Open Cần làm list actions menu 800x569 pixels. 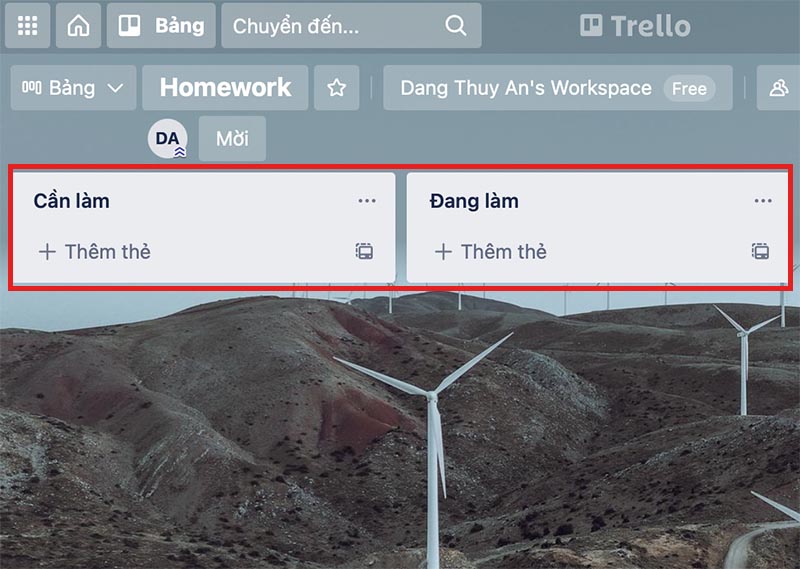(x=367, y=201)
